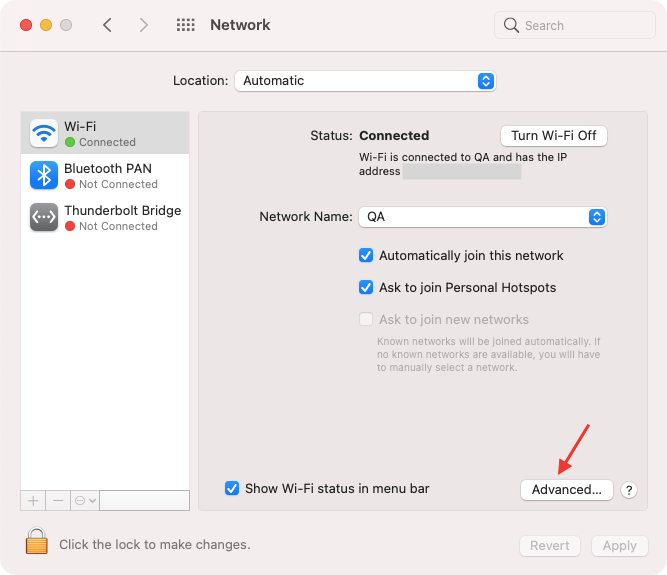Viewport: 667px width, 575px height.
Task: Click the "Network" window title
Action: pos(240,25)
